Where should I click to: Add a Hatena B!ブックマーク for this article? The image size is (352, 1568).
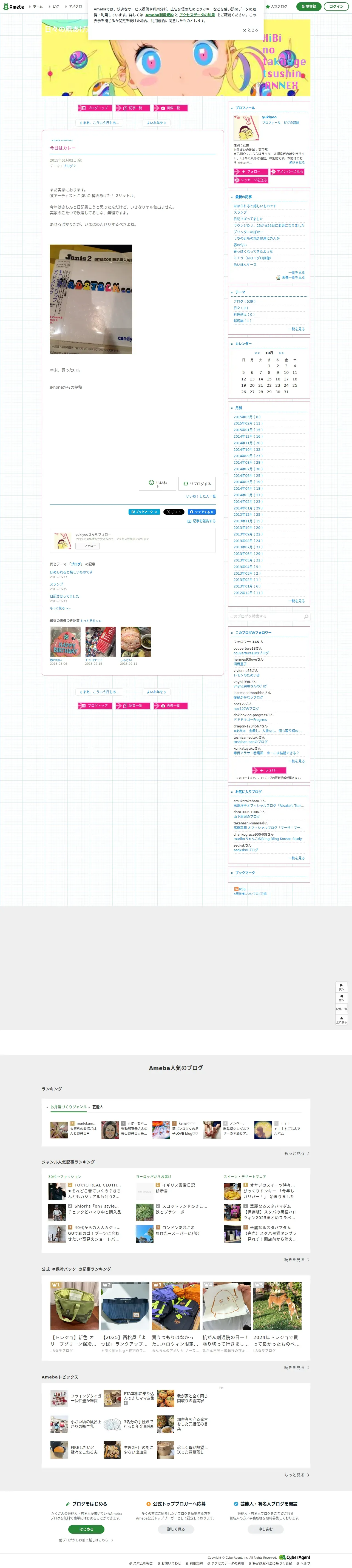point(144,512)
